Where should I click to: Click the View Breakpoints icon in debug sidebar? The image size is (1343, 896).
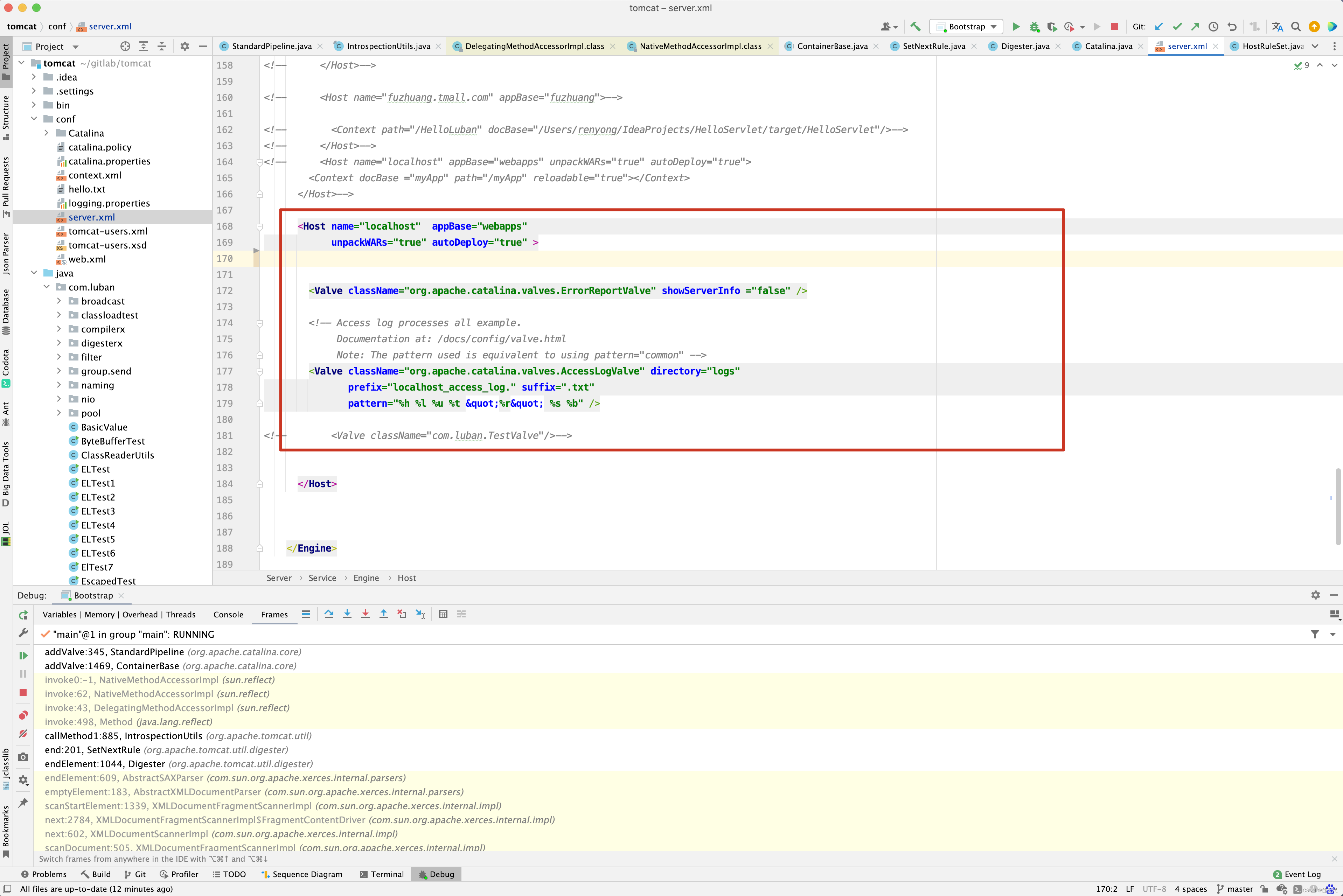click(x=23, y=715)
